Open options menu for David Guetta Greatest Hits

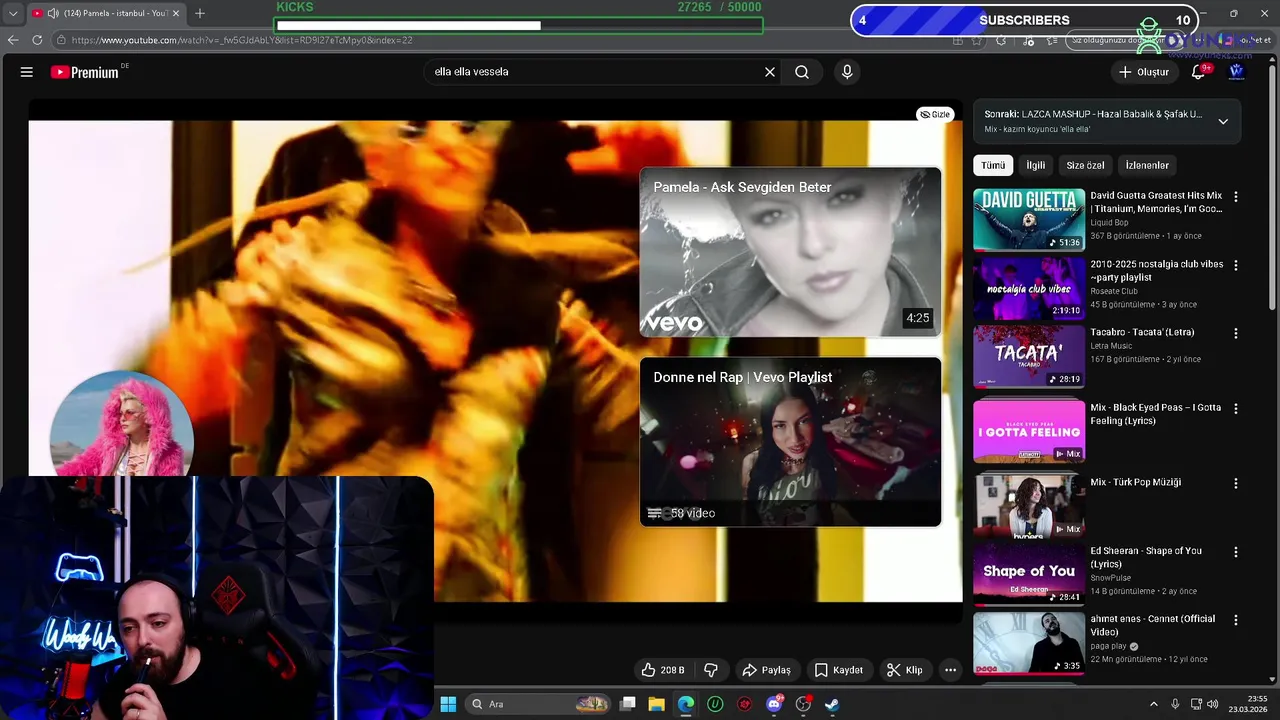[1236, 197]
